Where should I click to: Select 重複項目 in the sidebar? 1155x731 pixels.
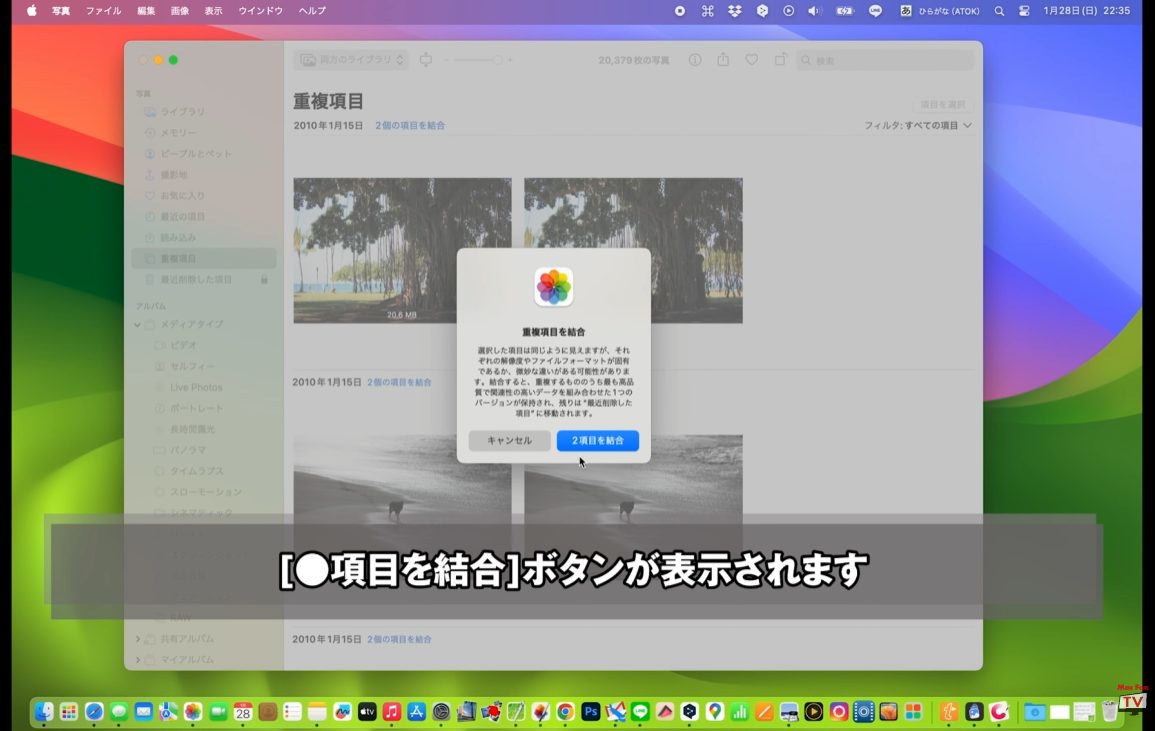[204, 259]
